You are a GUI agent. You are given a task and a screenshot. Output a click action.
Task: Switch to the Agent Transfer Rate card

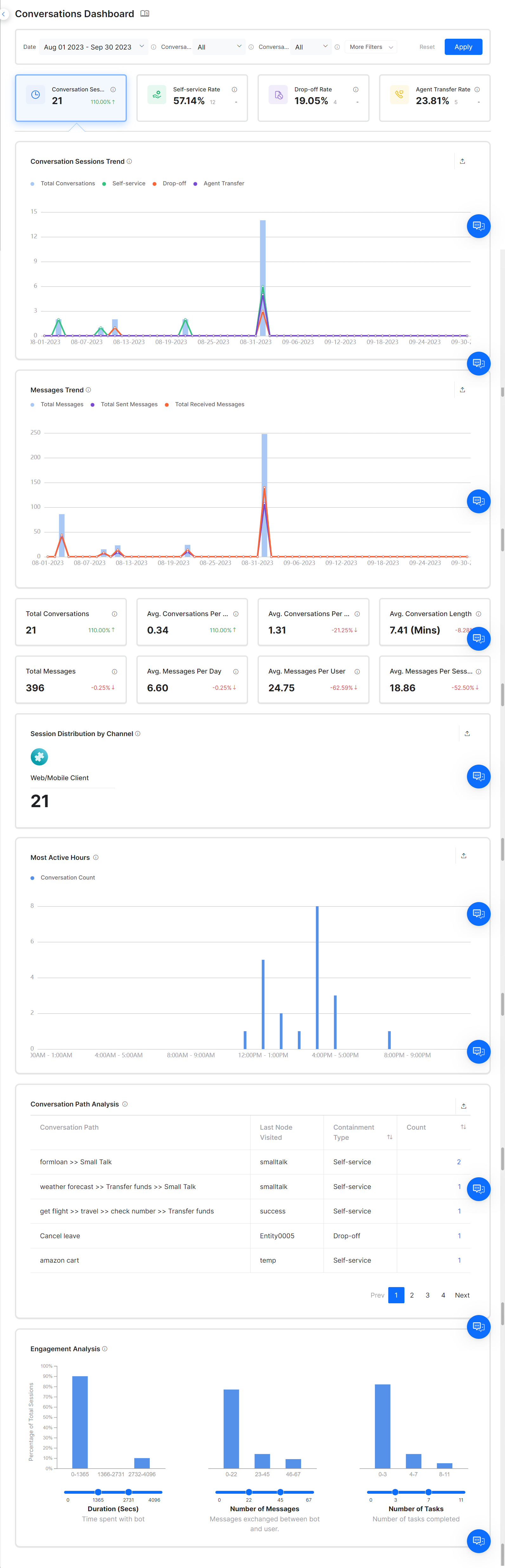pyautogui.click(x=435, y=98)
